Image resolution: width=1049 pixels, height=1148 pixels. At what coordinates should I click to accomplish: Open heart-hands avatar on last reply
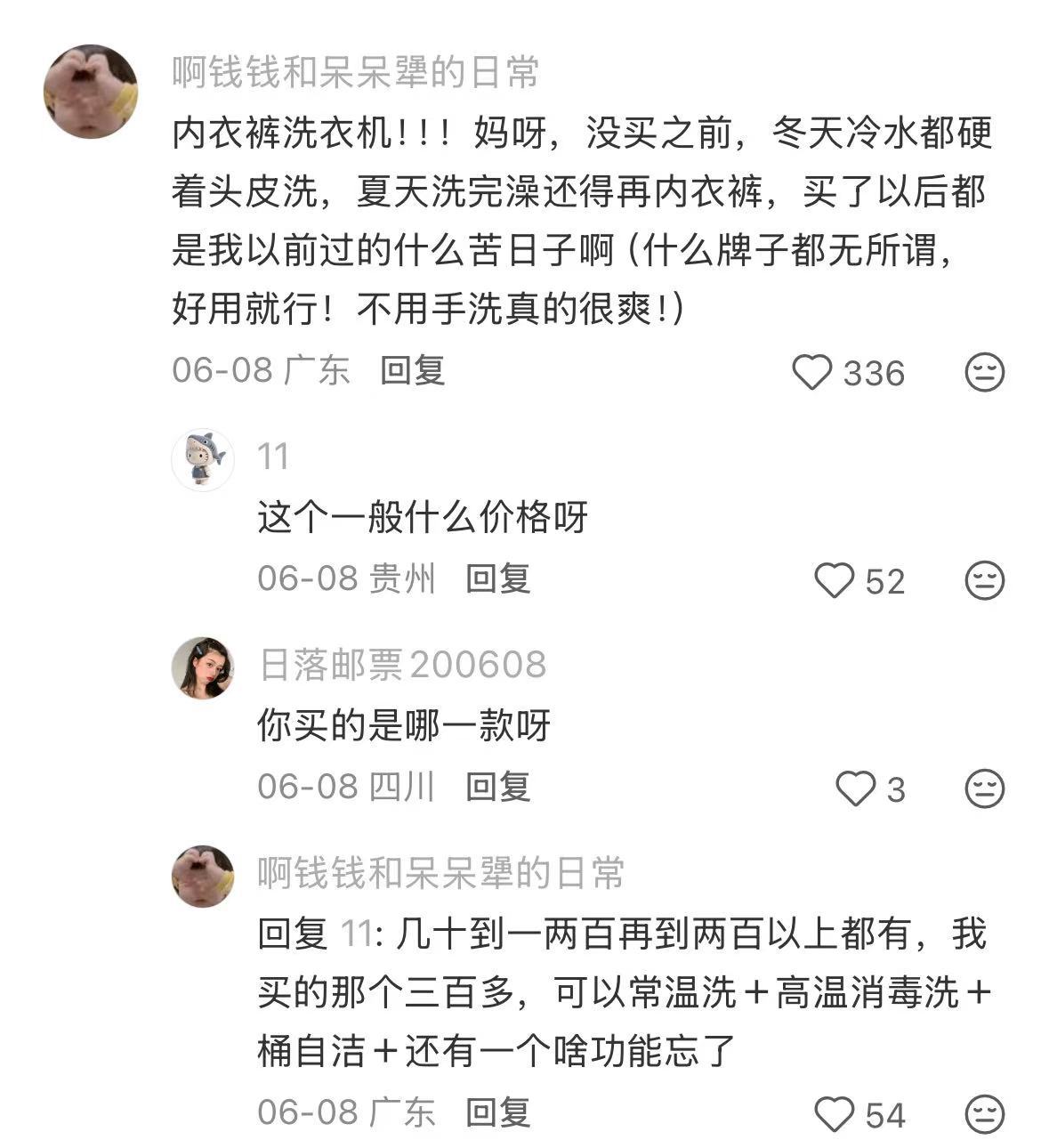[203, 877]
